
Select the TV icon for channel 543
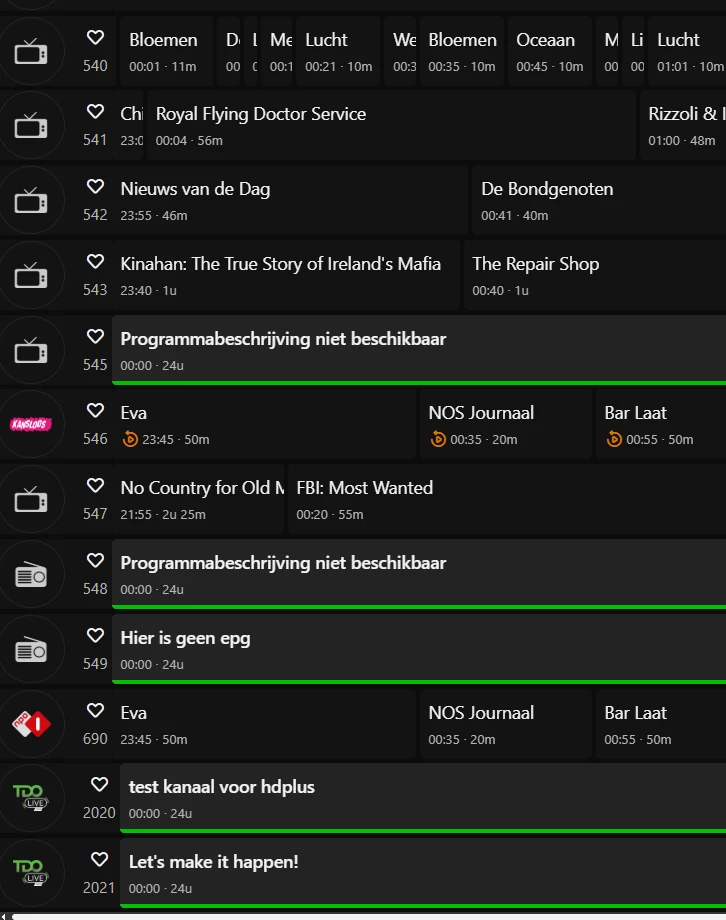click(x=31, y=275)
